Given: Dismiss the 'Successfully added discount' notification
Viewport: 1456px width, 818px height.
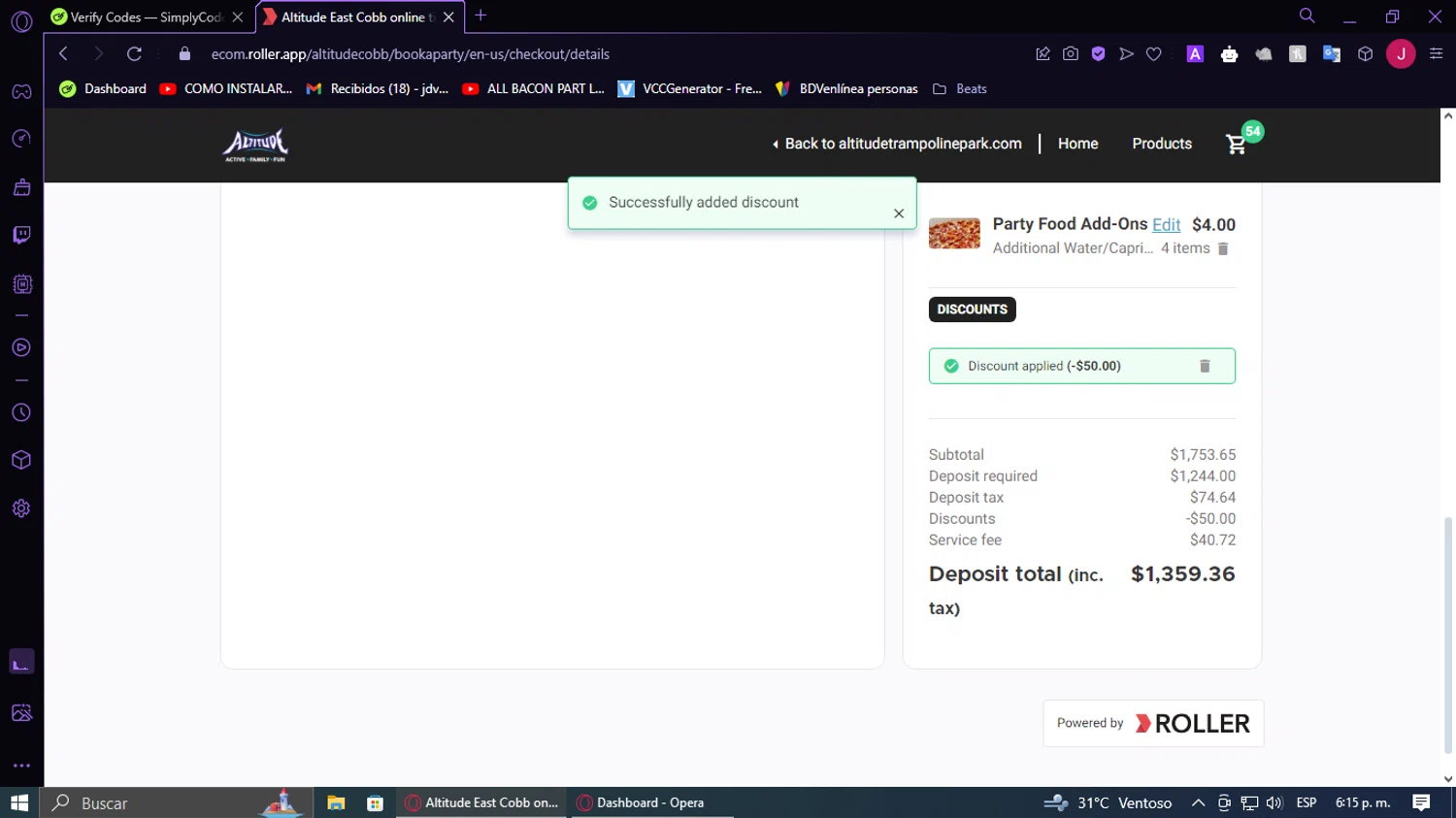Looking at the screenshot, I should (899, 213).
